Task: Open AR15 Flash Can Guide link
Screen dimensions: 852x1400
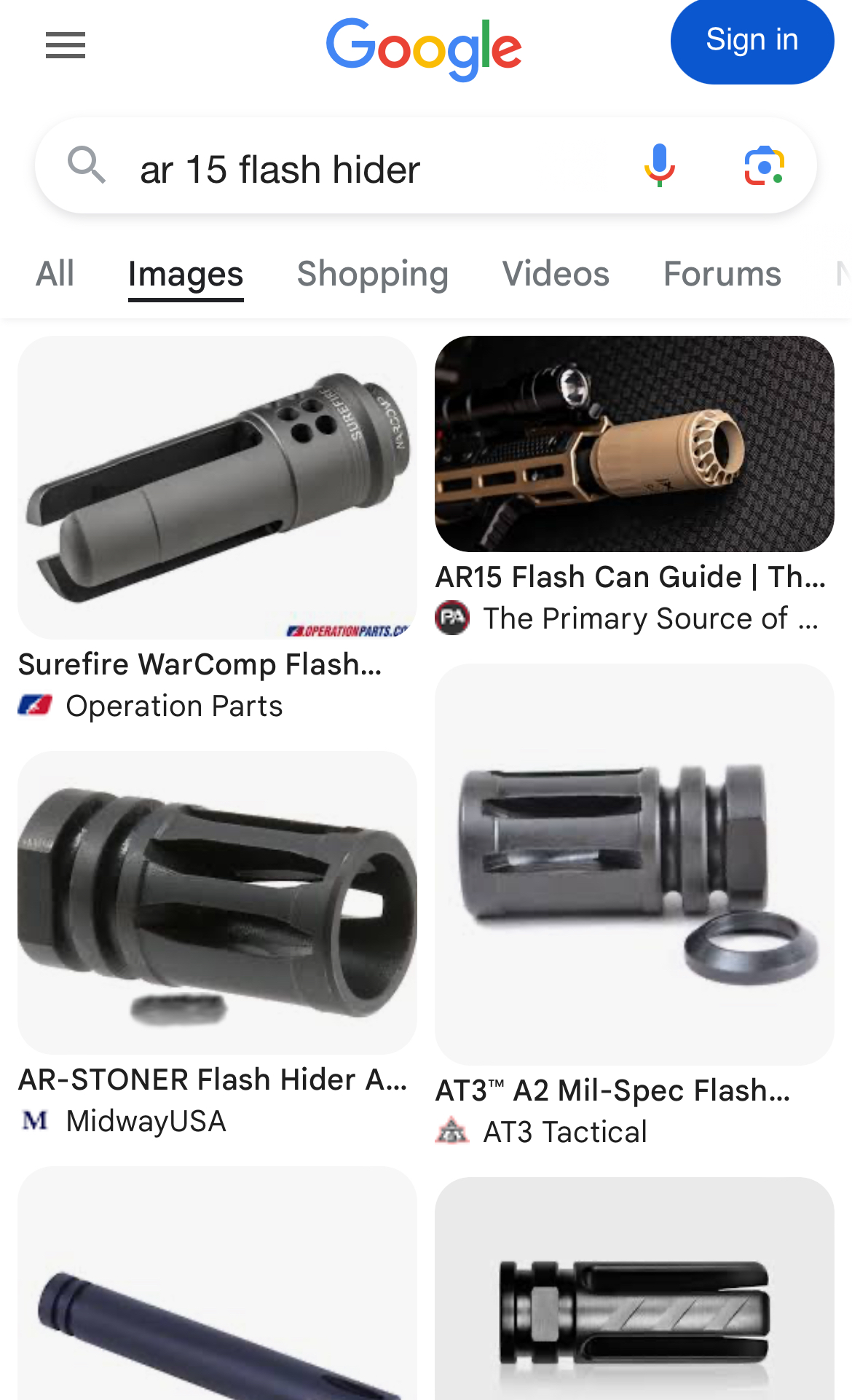Action: (x=631, y=577)
